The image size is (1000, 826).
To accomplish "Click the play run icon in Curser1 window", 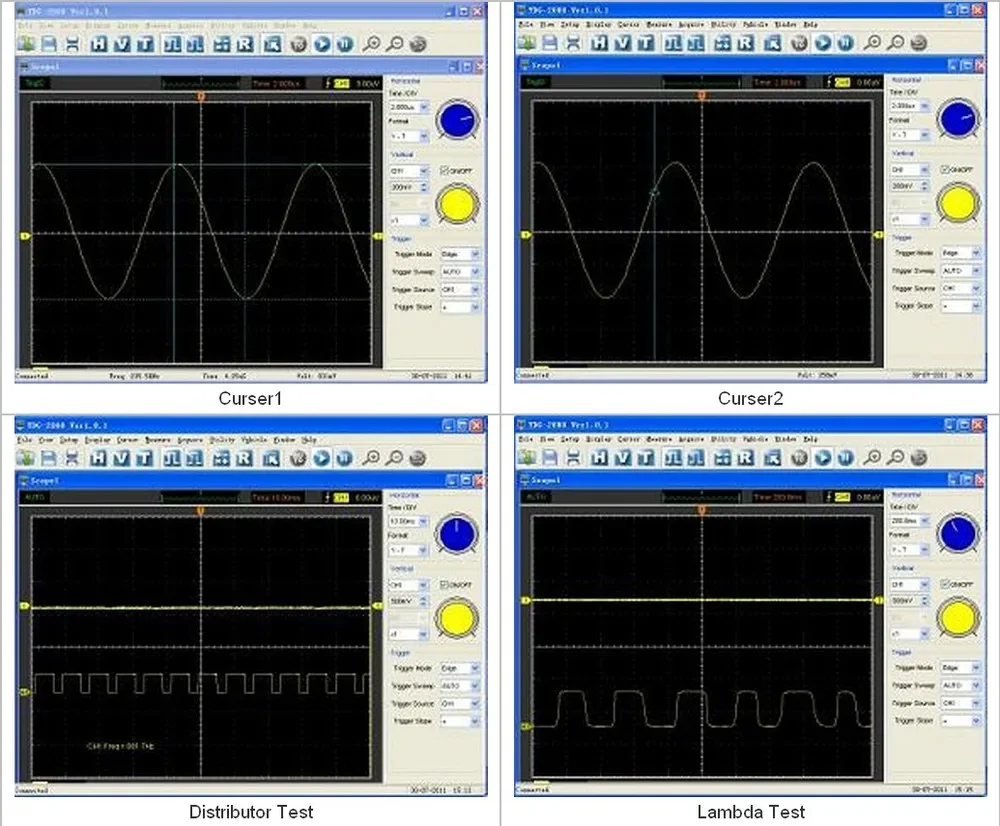I will [322, 44].
